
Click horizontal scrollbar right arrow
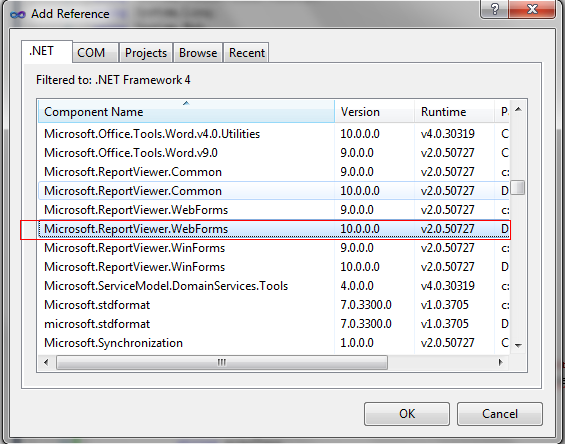[501, 362]
